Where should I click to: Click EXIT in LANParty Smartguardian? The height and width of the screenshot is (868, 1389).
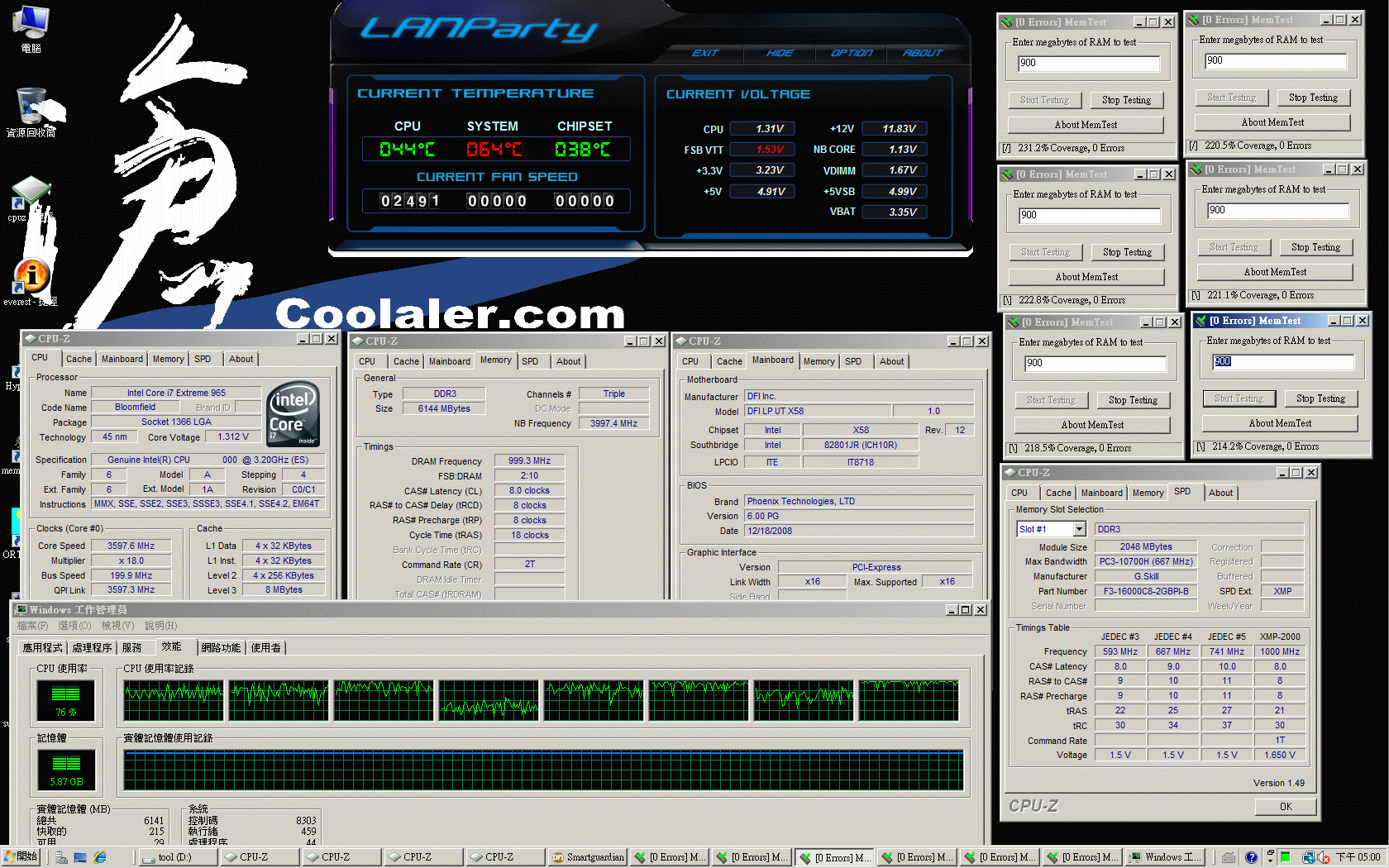705,53
